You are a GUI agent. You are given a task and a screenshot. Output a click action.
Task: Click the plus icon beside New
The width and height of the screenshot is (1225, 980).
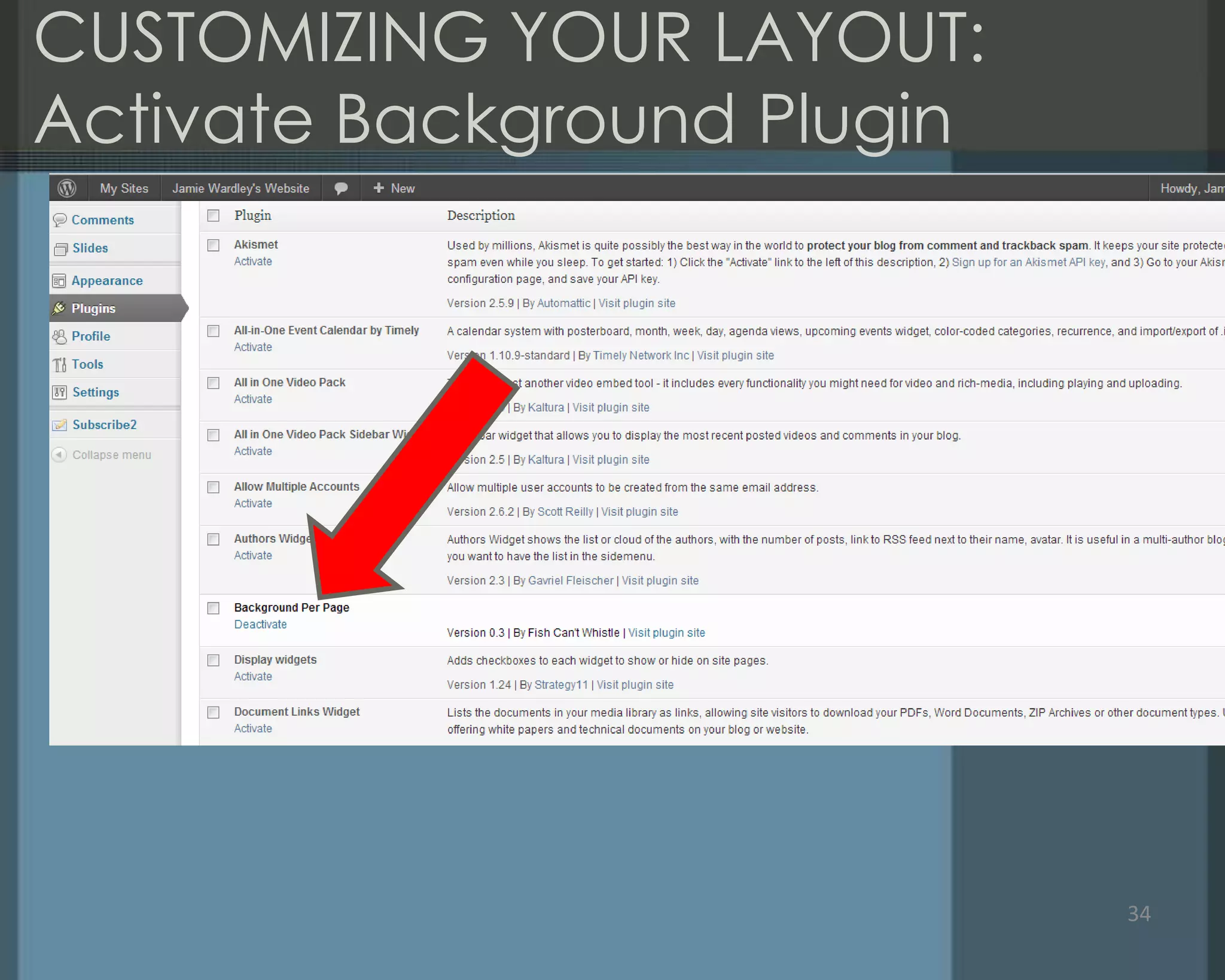pyautogui.click(x=378, y=188)
